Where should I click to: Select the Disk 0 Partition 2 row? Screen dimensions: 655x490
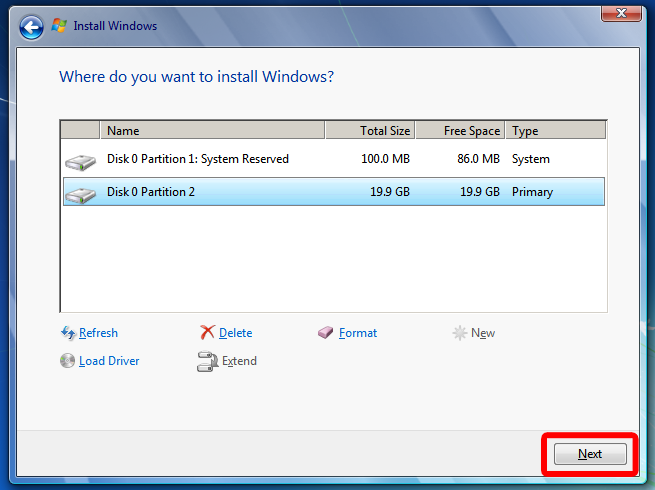(333, 192)
